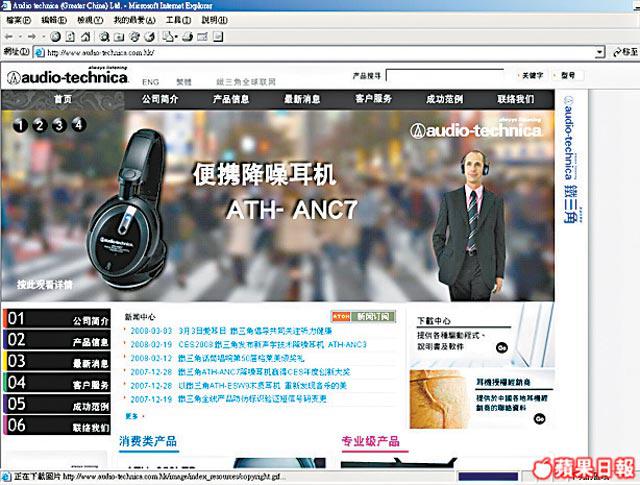Click the Go icon in 下載中心 box
640x485 pixels.
502,347
